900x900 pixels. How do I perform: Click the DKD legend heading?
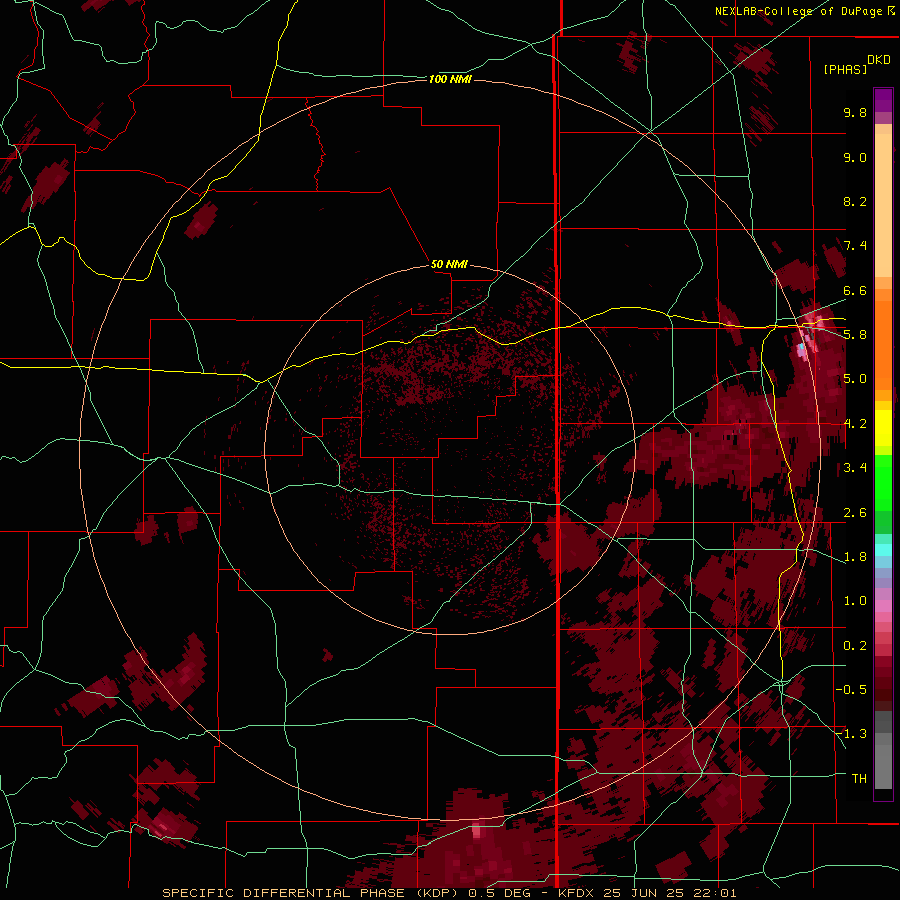coord(879,60)
